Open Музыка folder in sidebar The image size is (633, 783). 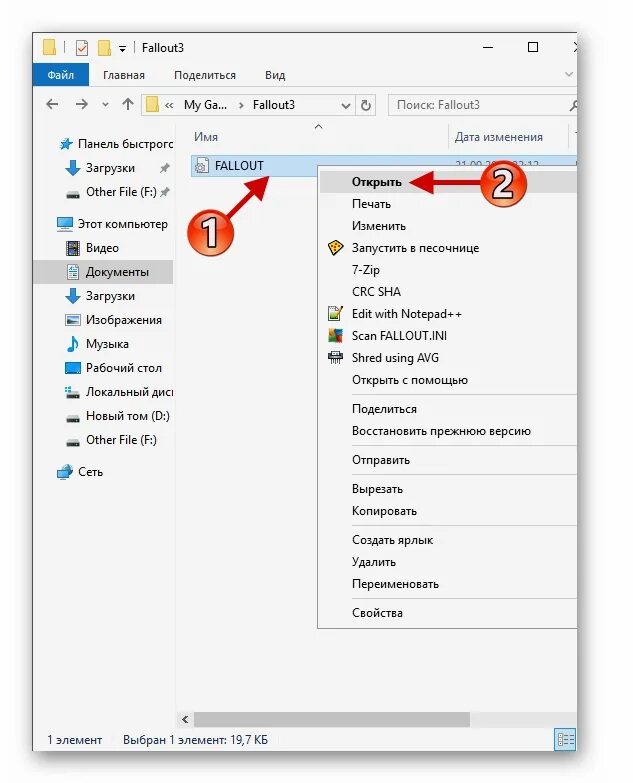click(x=107, y=344)
